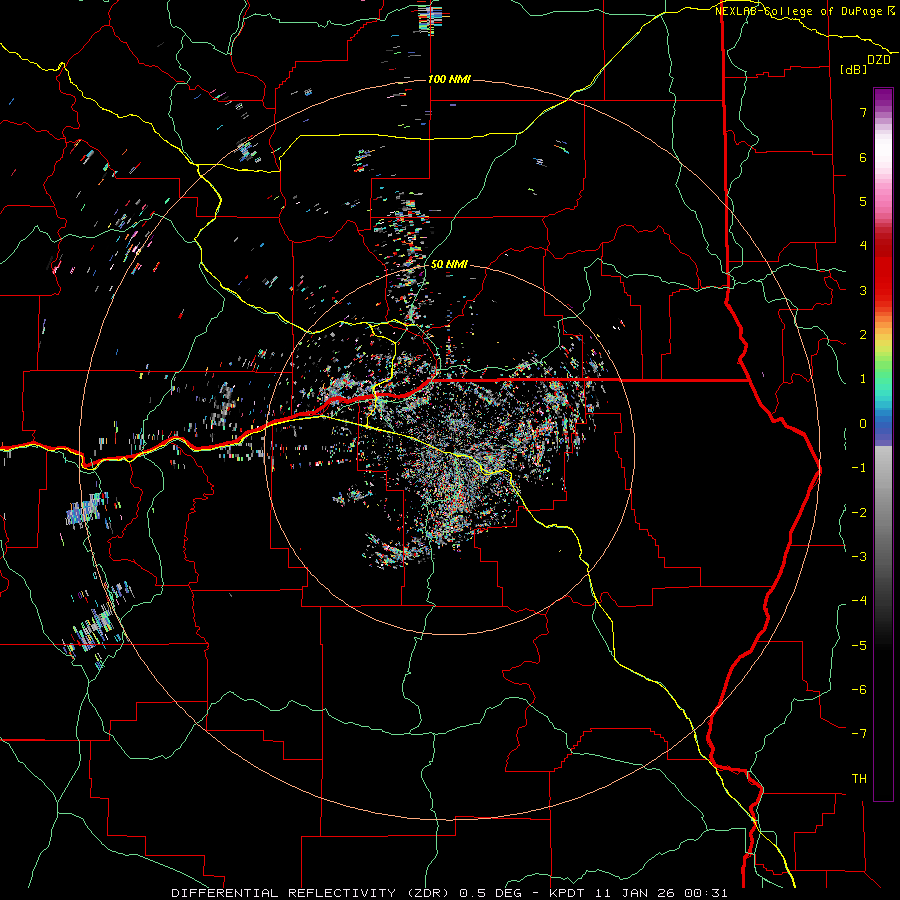Image resolution: width=900 pixels, height=900 pixels.
Task: Click the 5 value on the dB scale
Action: pyautogui.click(x=863, y=201)
